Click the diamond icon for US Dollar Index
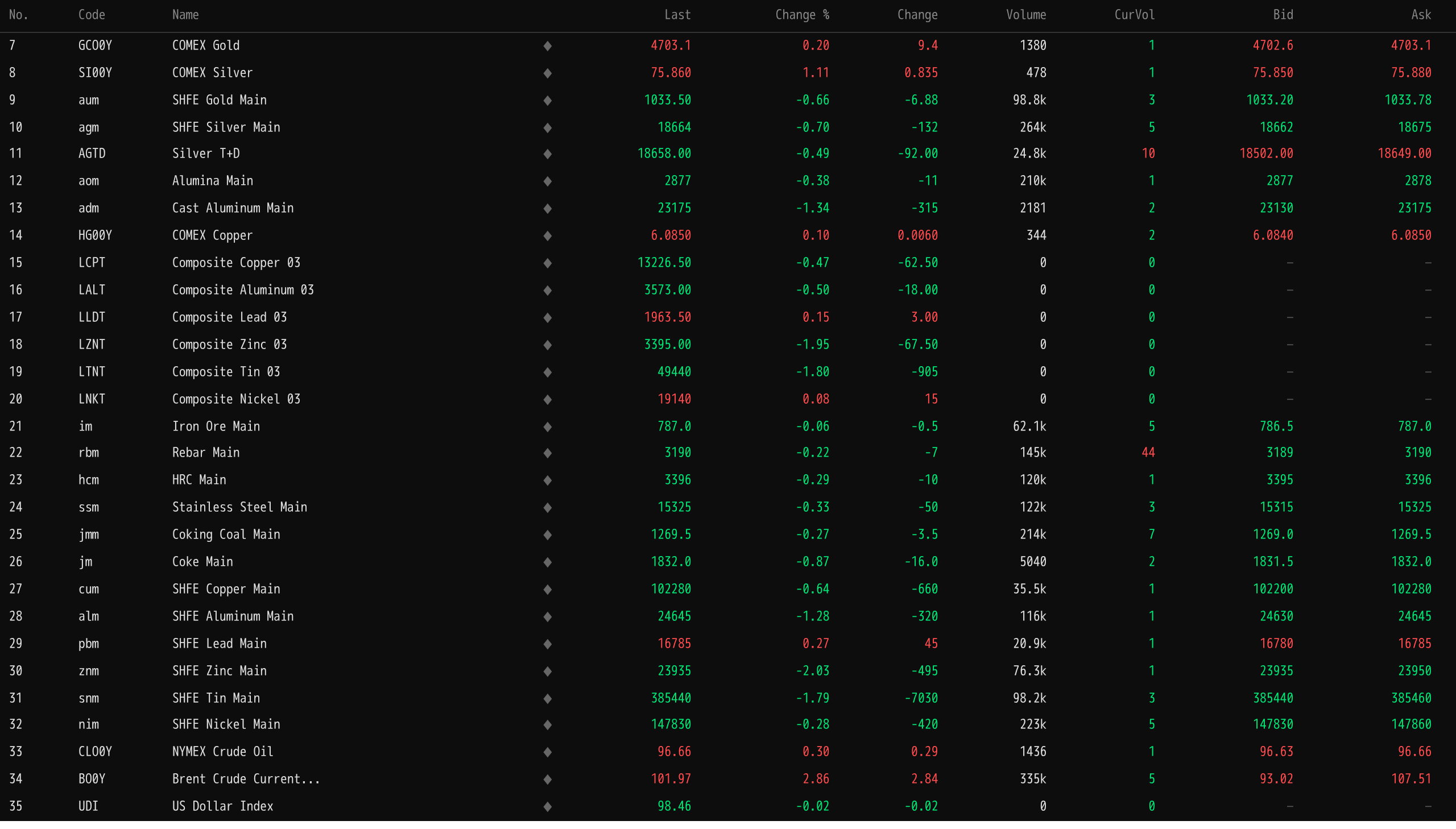The width and height of the screenshot is (1456, 829). point(547,806)
